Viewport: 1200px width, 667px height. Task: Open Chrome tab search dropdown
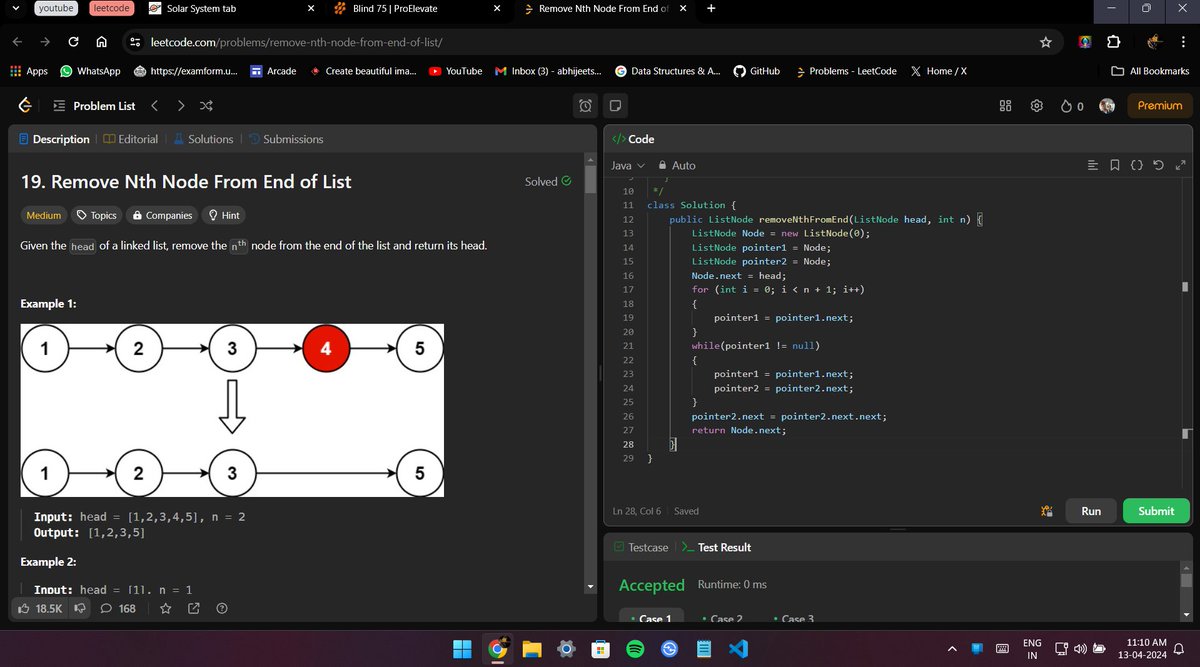tap(13, 9)
